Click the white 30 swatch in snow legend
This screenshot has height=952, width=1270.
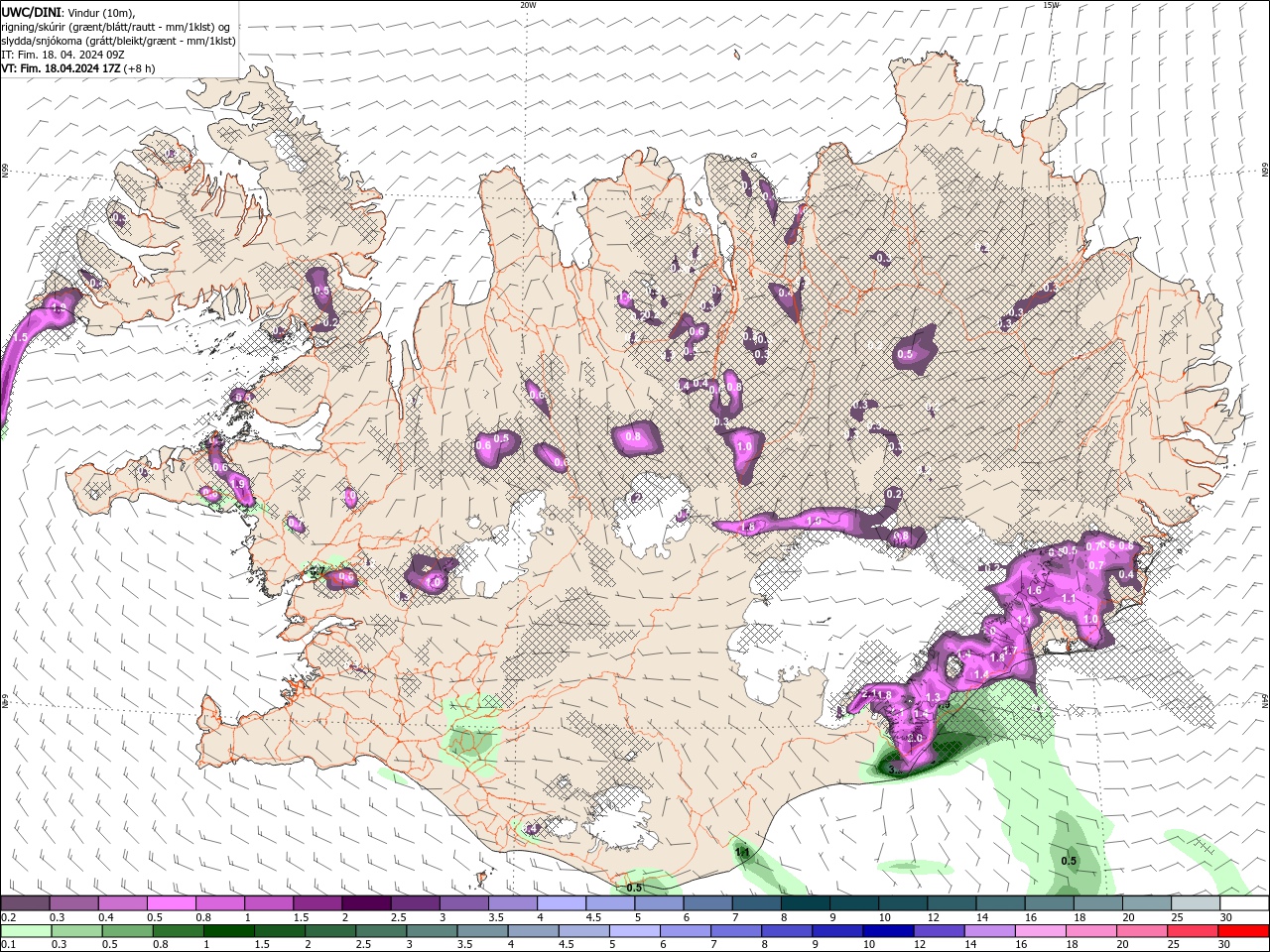[1244, 903]
